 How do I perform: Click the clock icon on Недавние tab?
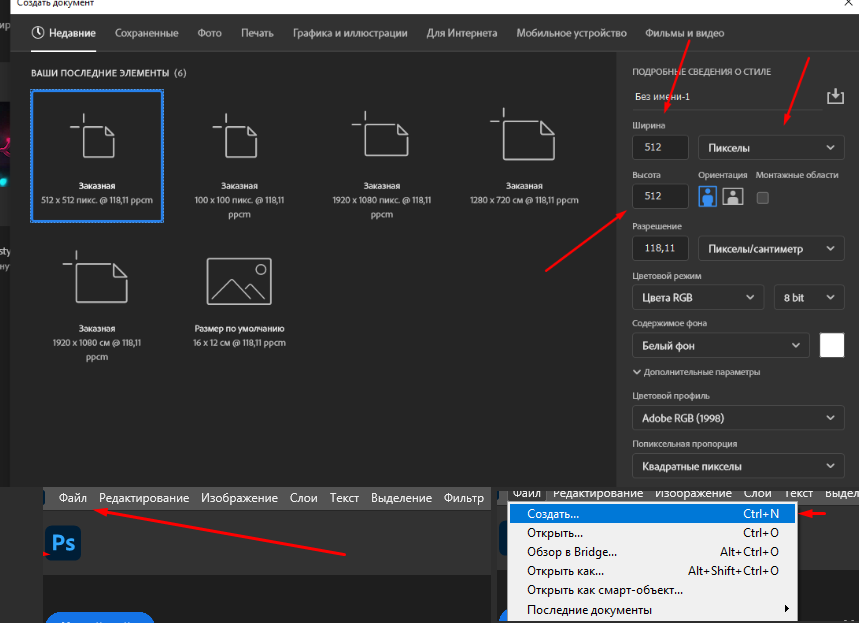tap(38, 33)
